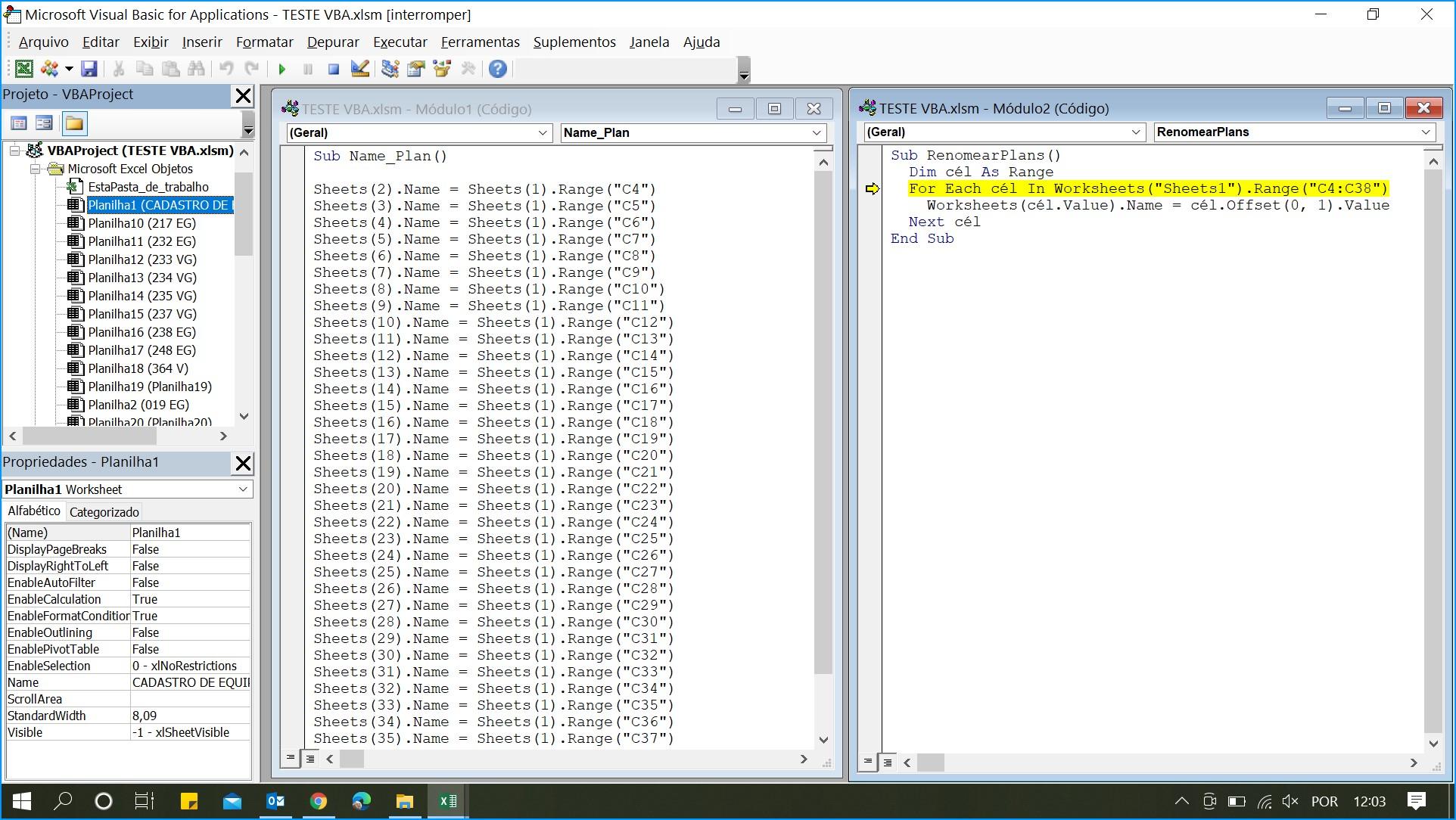Image resolution: width=1456 pixels, height=820 pixels.
Task: Switch to the Alfabético properties tab
Action: pos(34,511)
